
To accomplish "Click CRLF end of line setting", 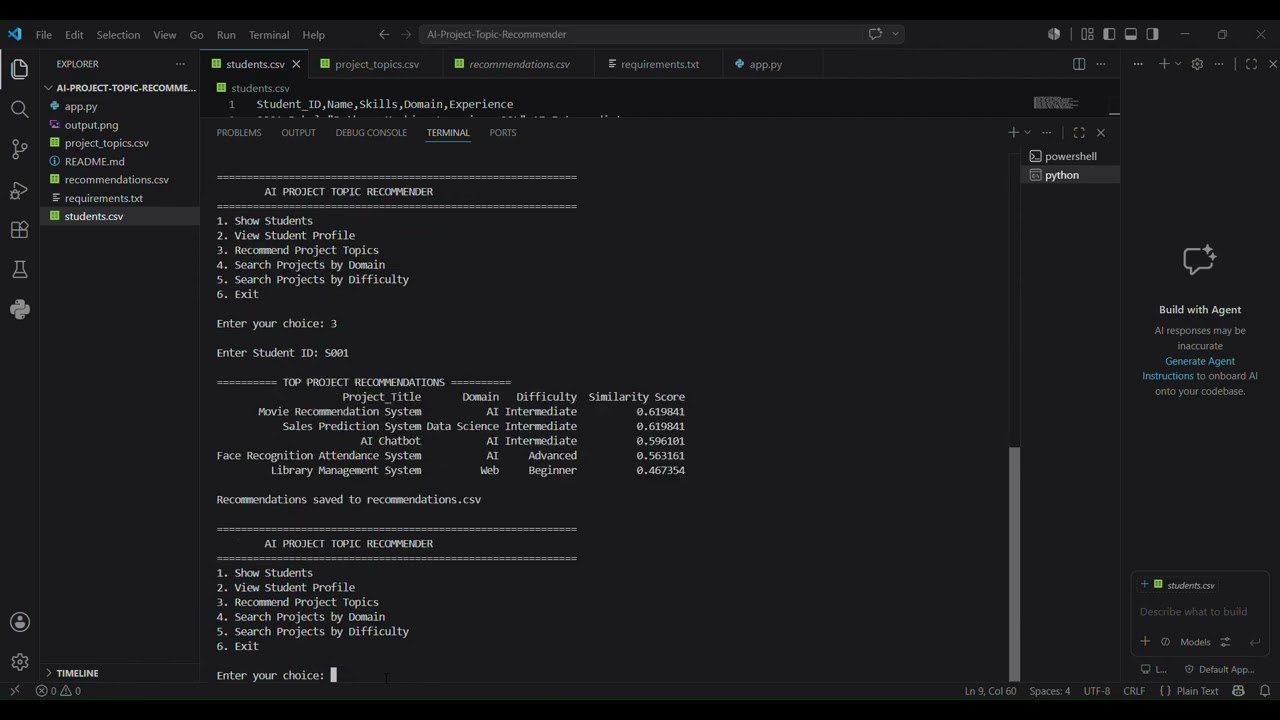I will 1134,691.
